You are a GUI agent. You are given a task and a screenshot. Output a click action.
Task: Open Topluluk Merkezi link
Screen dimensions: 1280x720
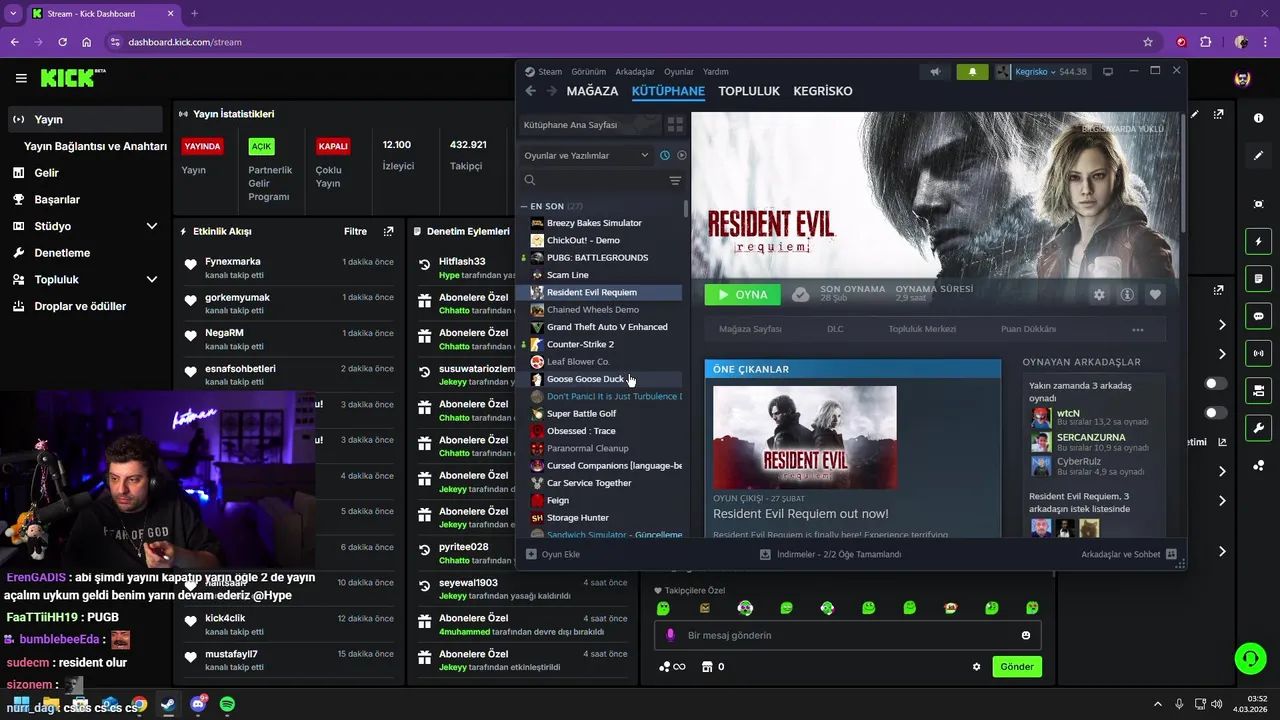click(922, 329)
